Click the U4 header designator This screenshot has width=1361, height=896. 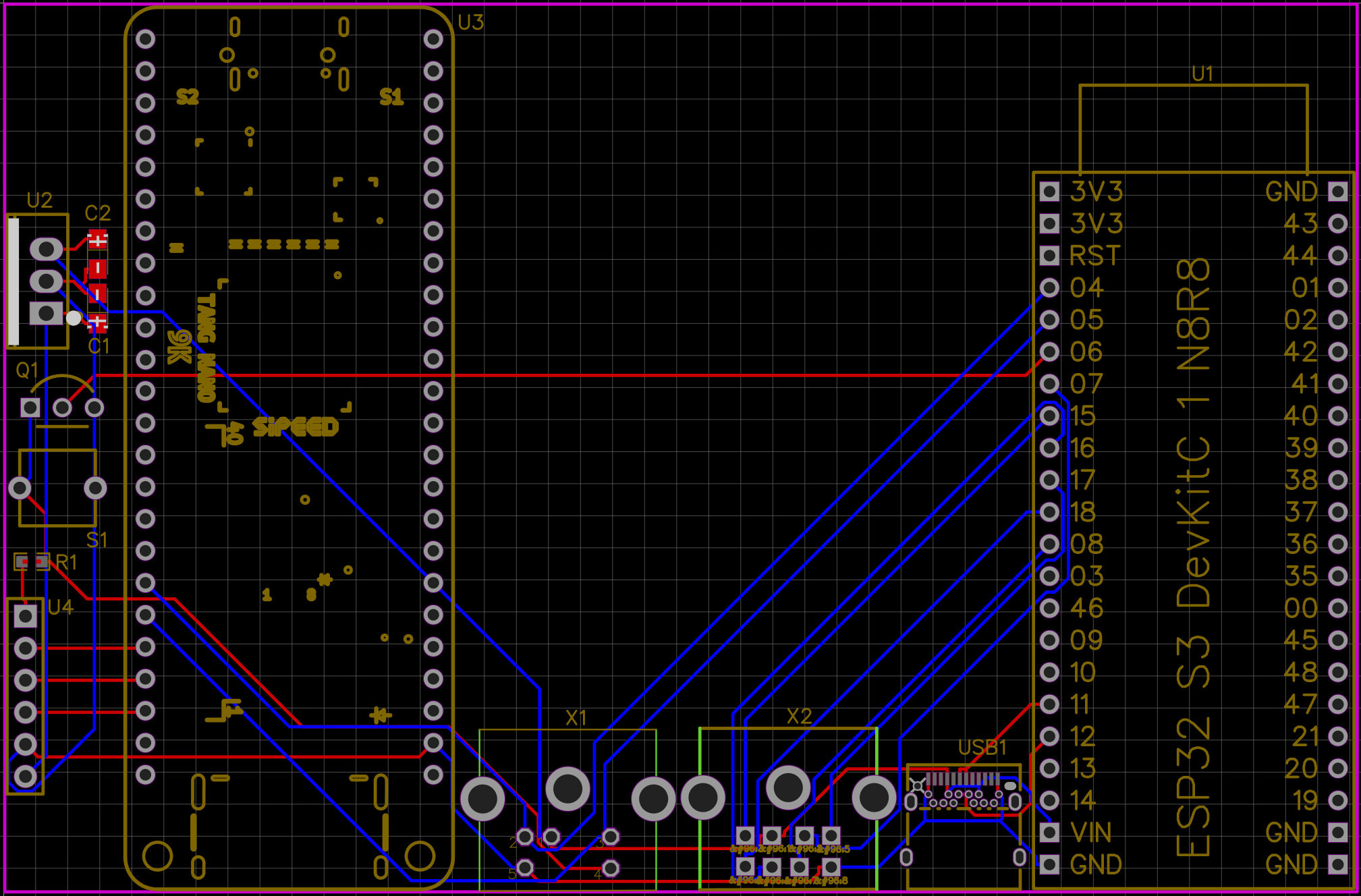(61, 607)
